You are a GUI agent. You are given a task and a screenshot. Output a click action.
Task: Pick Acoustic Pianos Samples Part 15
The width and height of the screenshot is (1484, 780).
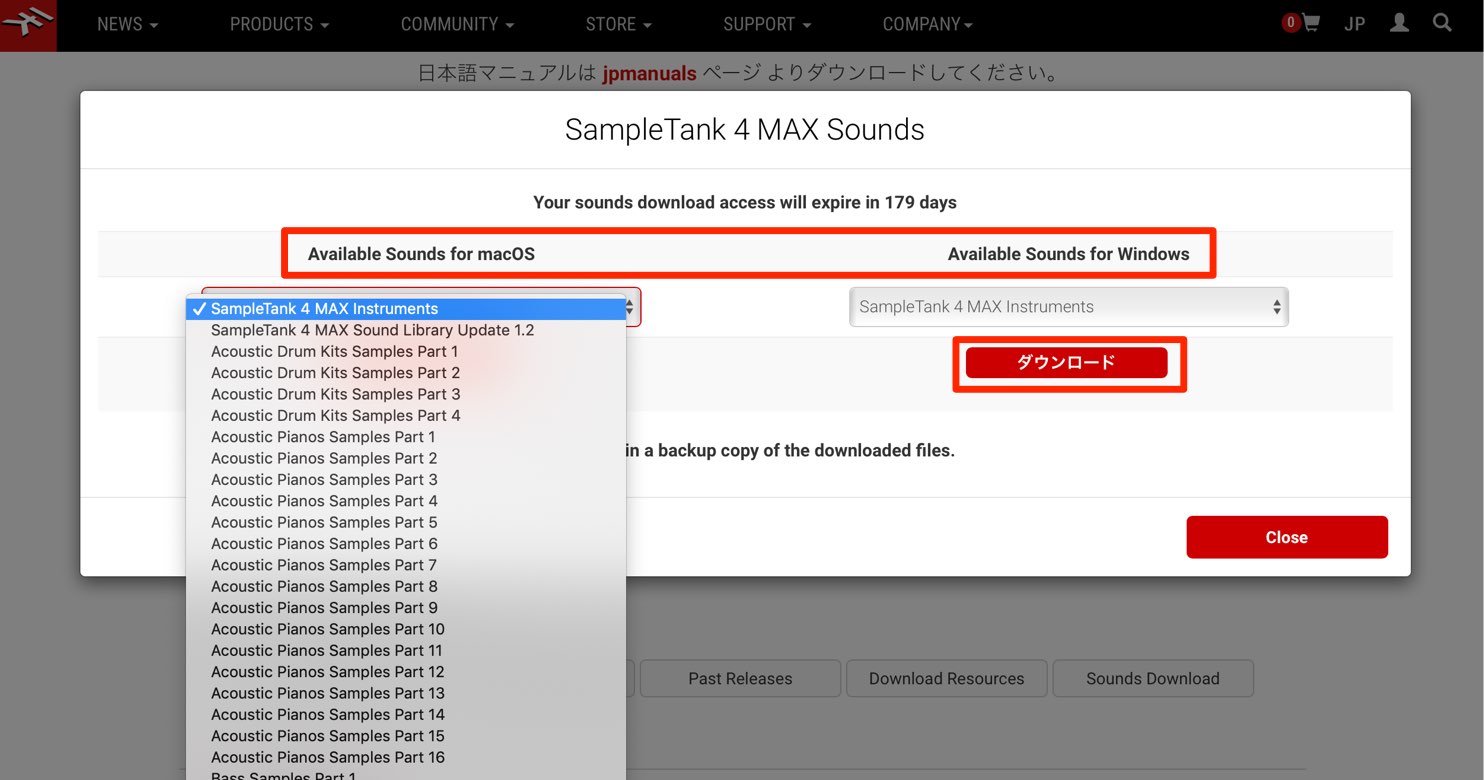[406, 736]
